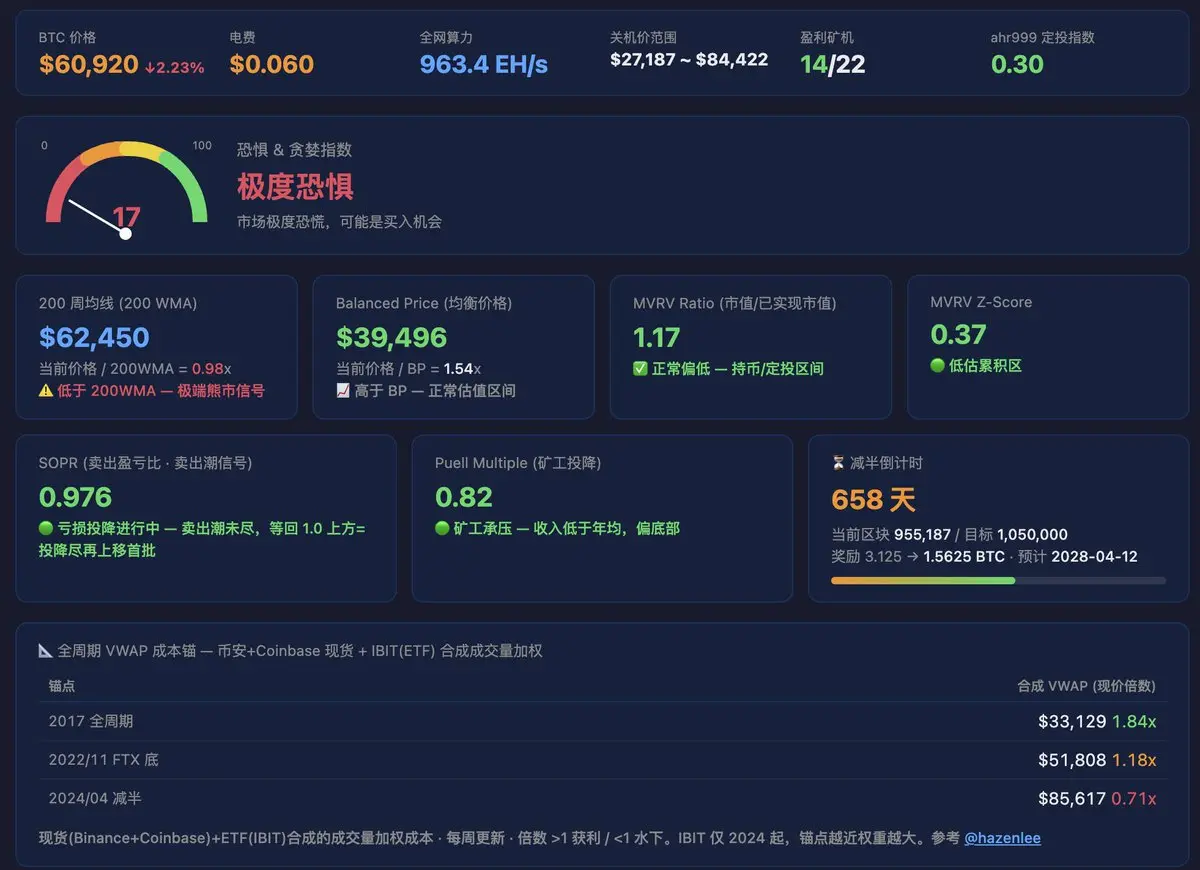The height and width of the screenshot is (870, 1200).
Task: Click the fear and greed gauge arc
Action: tap(126, 182)
